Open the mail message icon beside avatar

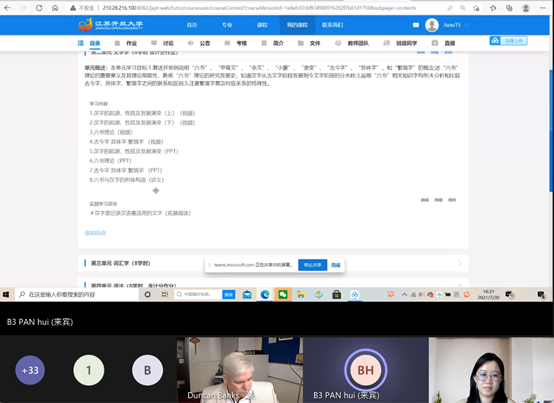coord(416,25)
